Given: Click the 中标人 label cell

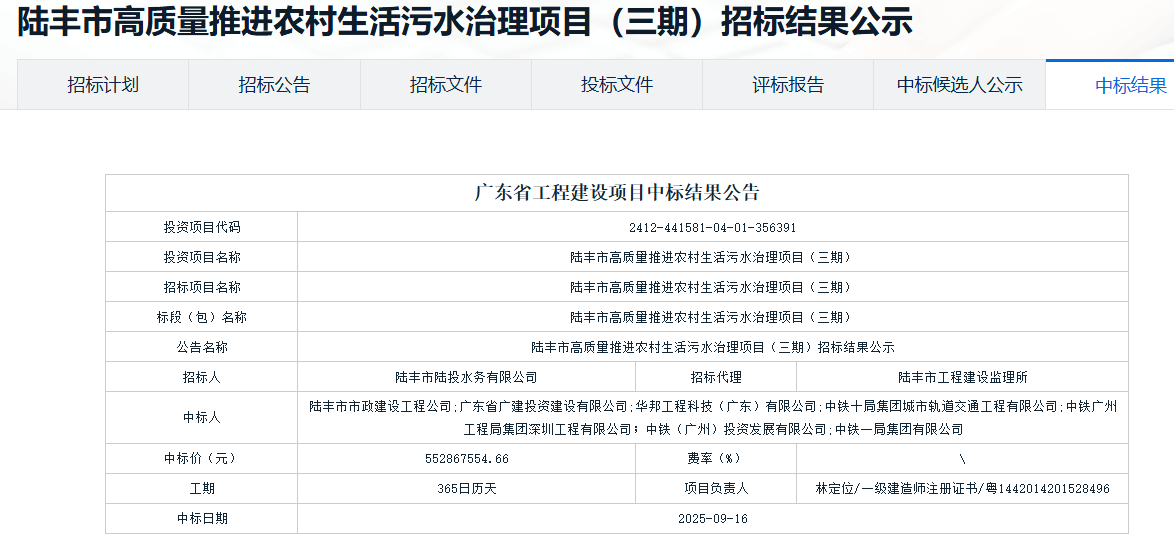Looking at the screenshot, I should 202,417.
